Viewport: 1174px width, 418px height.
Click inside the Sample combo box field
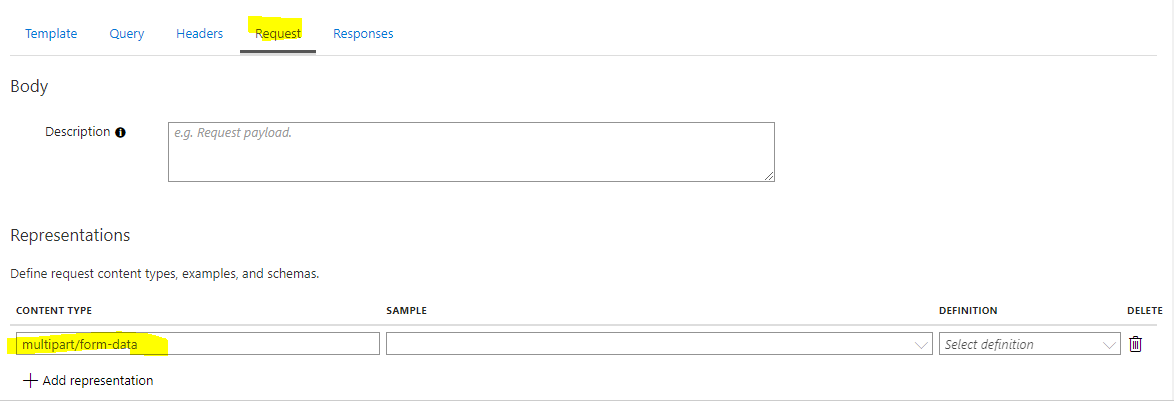coord(659,344)
